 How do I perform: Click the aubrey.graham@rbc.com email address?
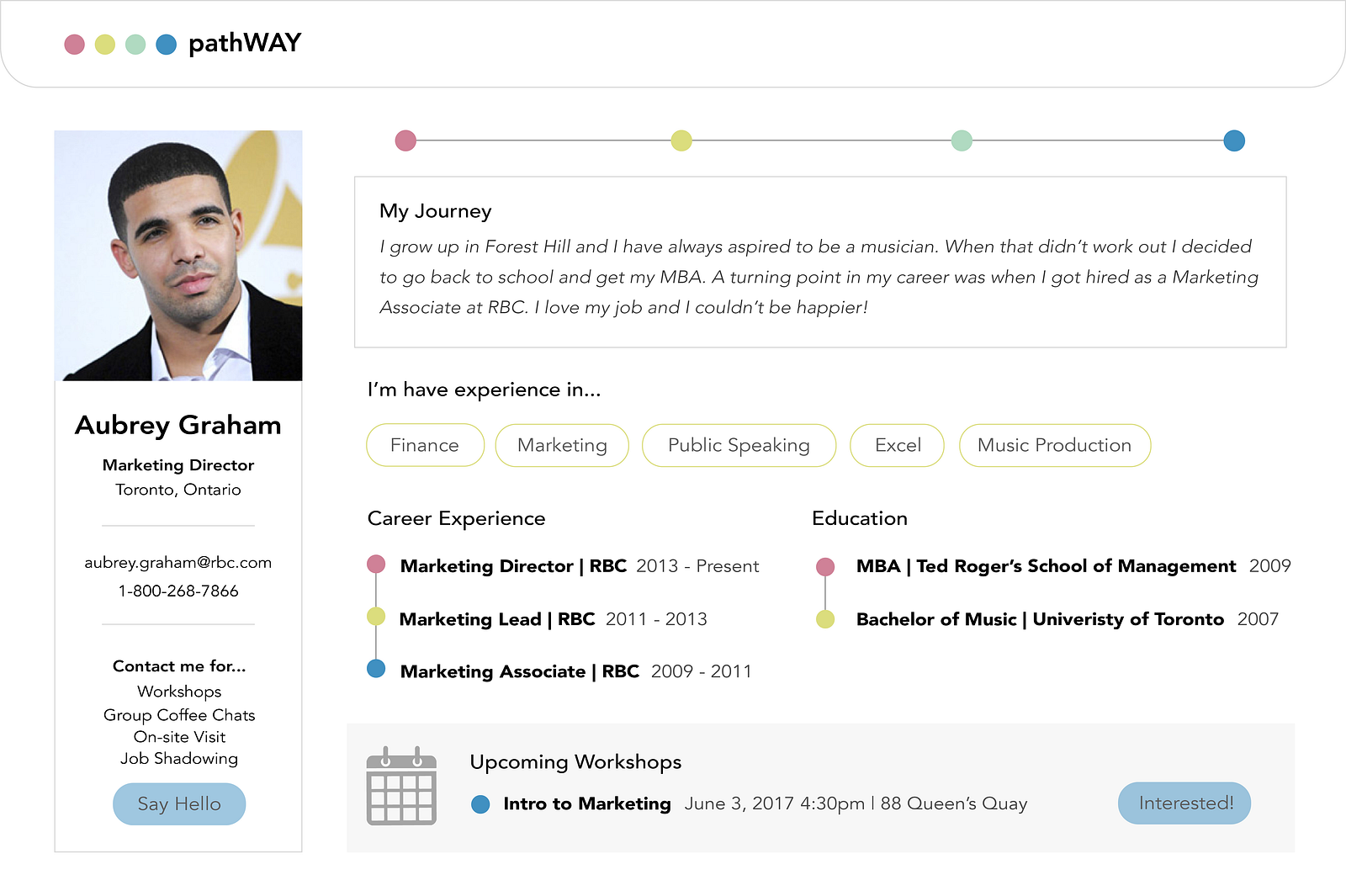coord(178,563)
